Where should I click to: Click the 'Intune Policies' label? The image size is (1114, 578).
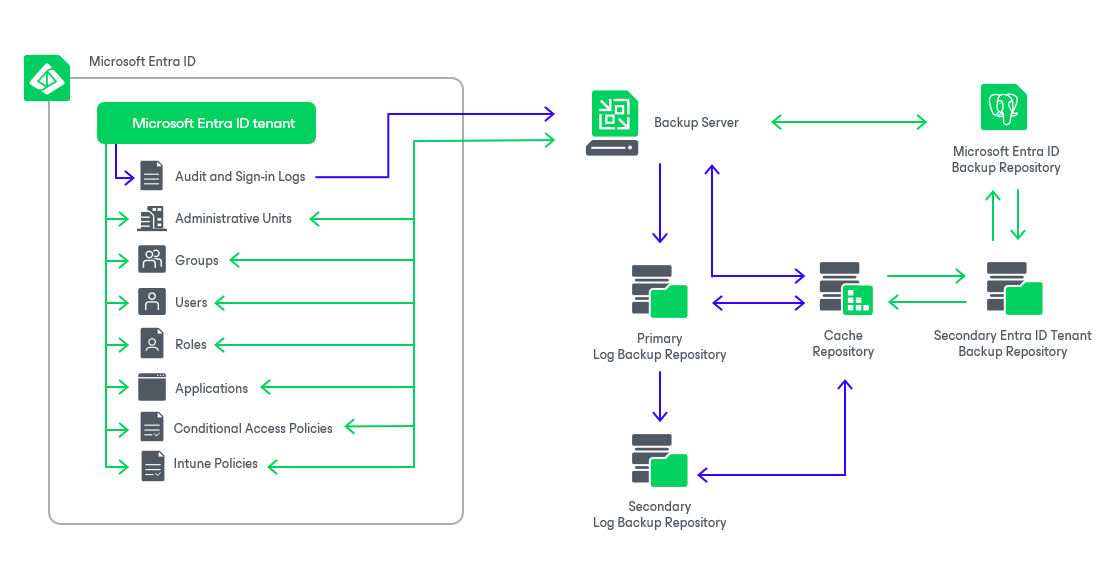click(215, 464)
